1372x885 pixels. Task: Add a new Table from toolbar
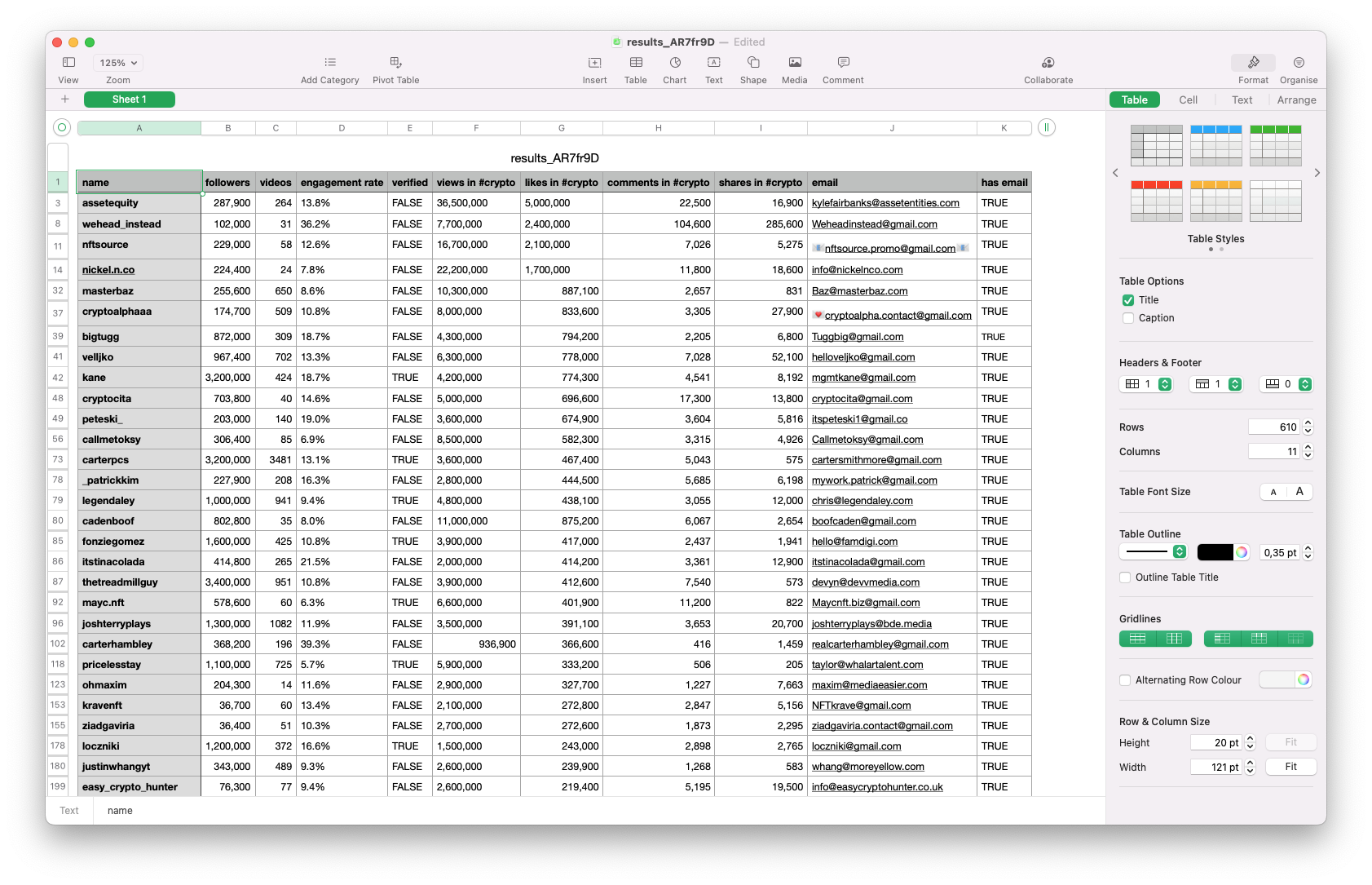[636, 63]
